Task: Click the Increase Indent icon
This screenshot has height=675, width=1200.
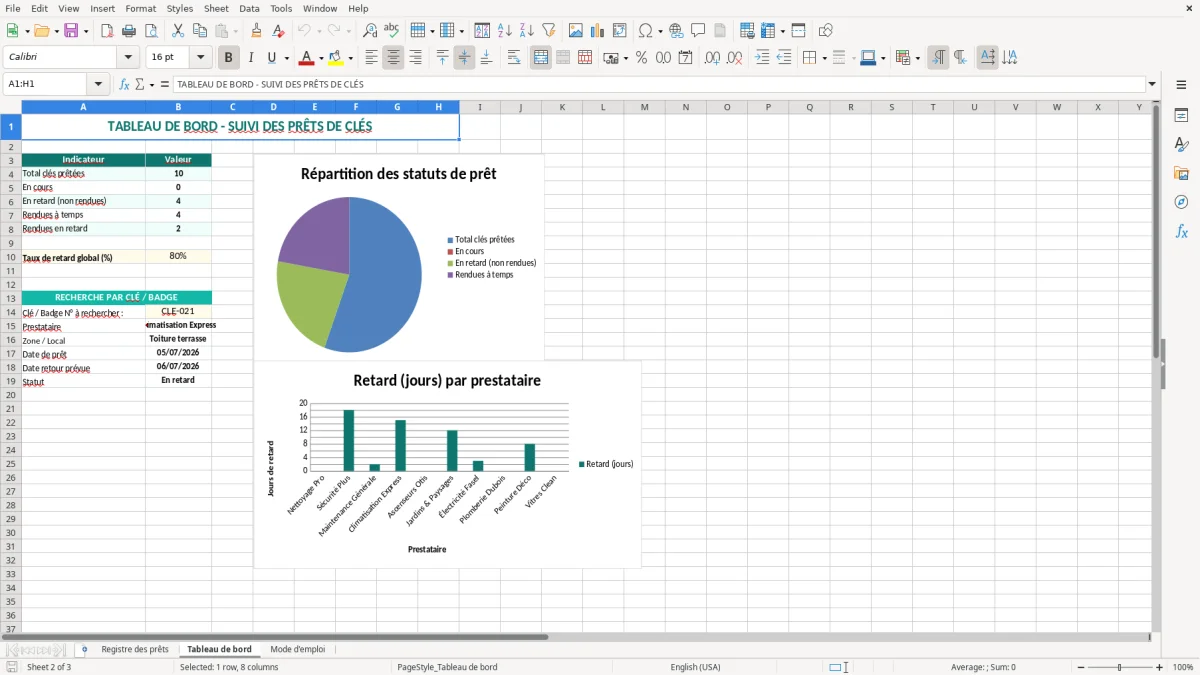Action: point(762,58)
